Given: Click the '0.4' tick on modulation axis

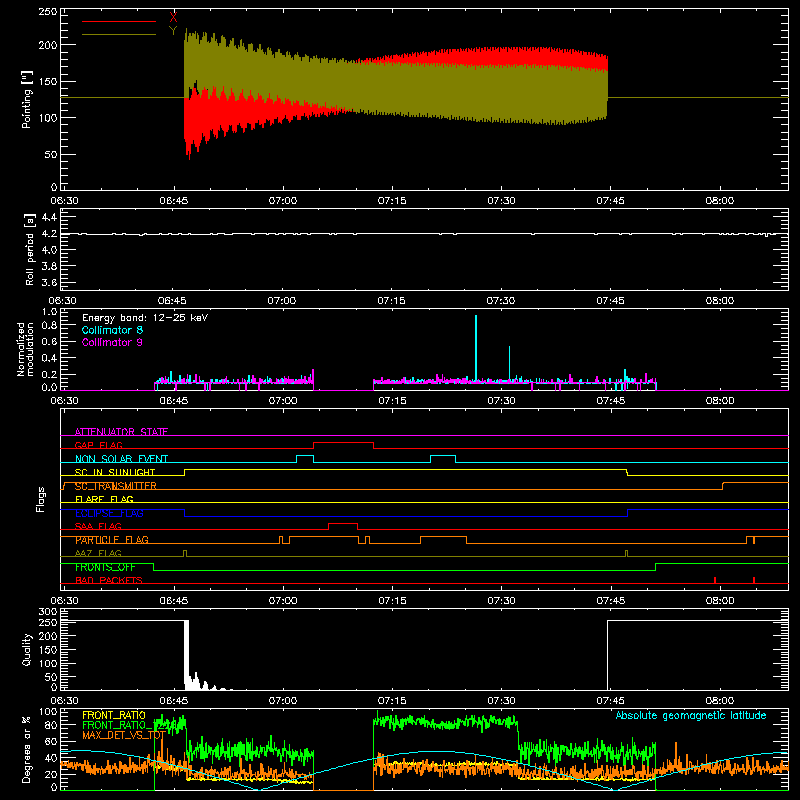Looking at the screenshot, I should tap(49, 358).
